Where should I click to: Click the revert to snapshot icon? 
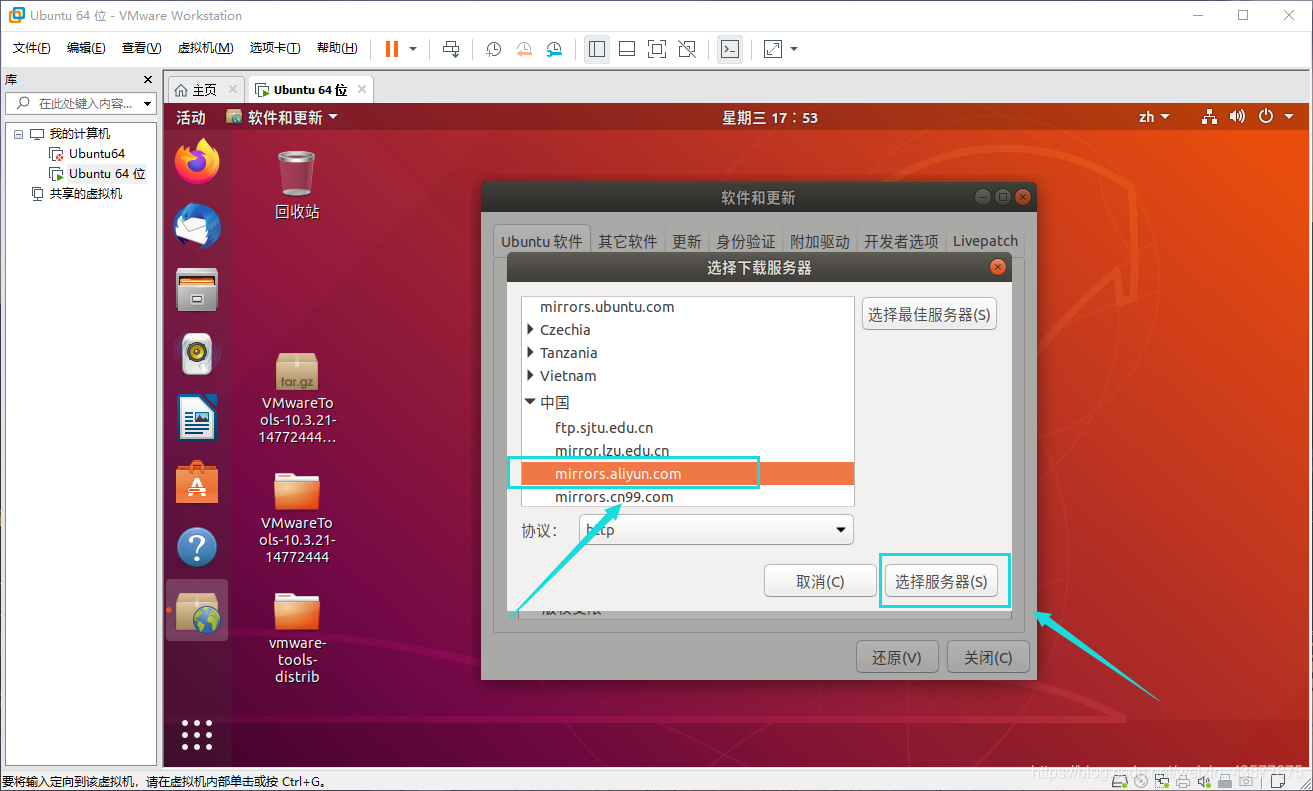(x=524, y=49)
